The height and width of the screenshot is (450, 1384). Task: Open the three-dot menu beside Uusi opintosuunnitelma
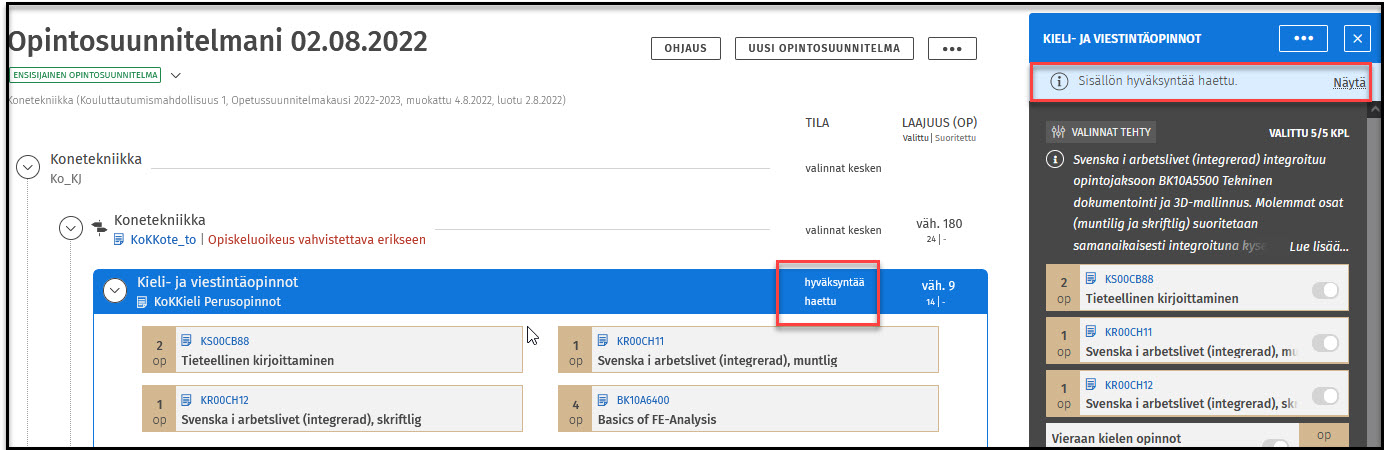tap(951, 48)
